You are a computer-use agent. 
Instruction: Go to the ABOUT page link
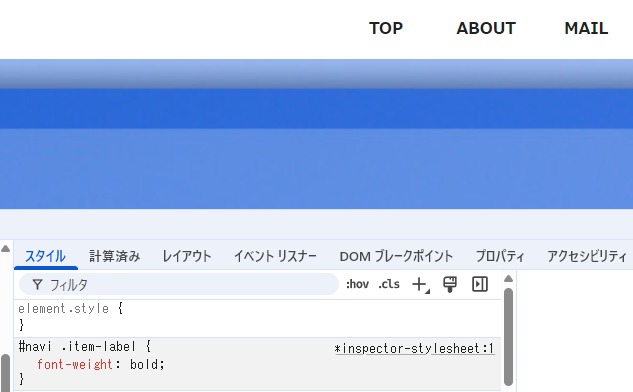[486, 28]
